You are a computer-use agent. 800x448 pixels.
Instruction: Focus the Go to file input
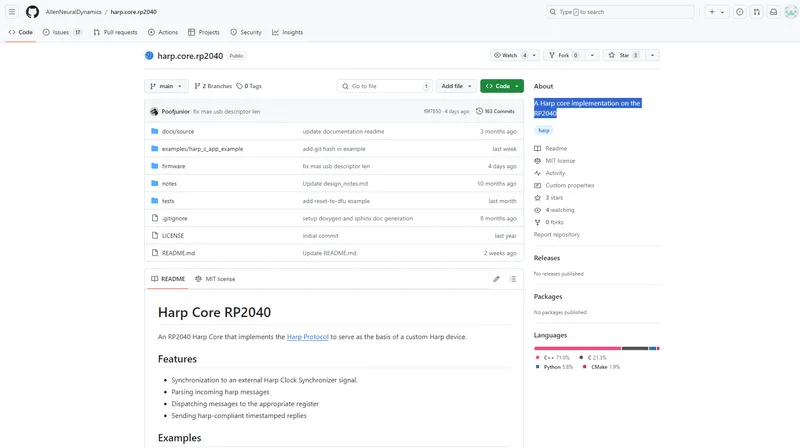(385, 86)
